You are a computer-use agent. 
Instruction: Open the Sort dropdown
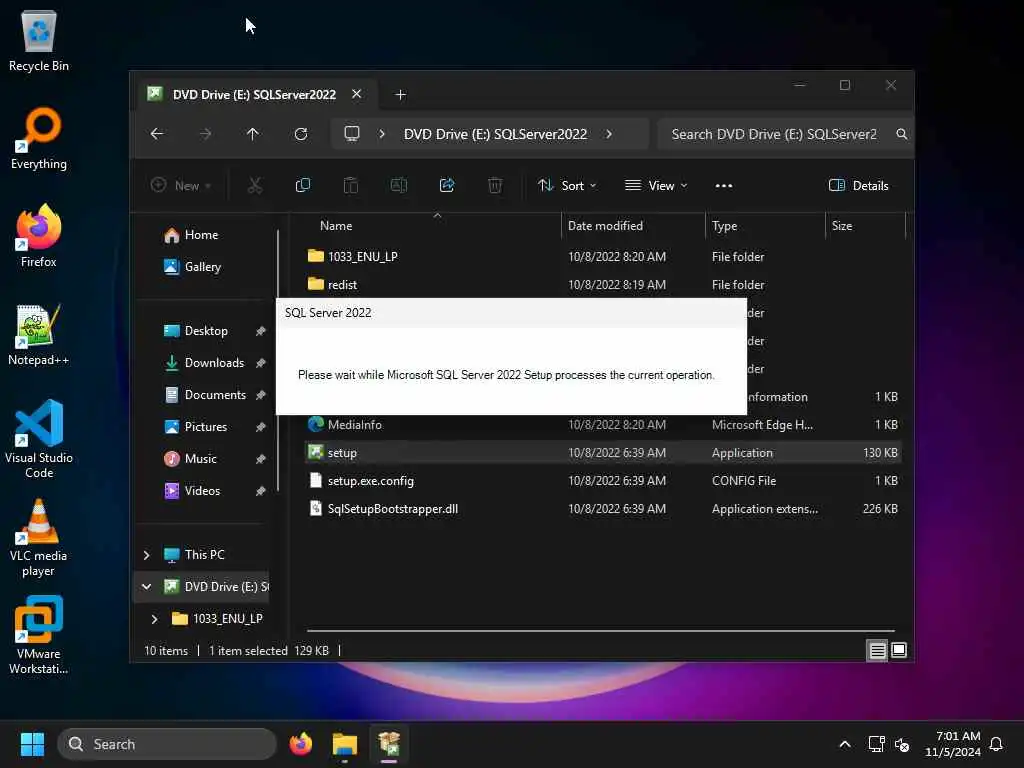click(567, 185)
